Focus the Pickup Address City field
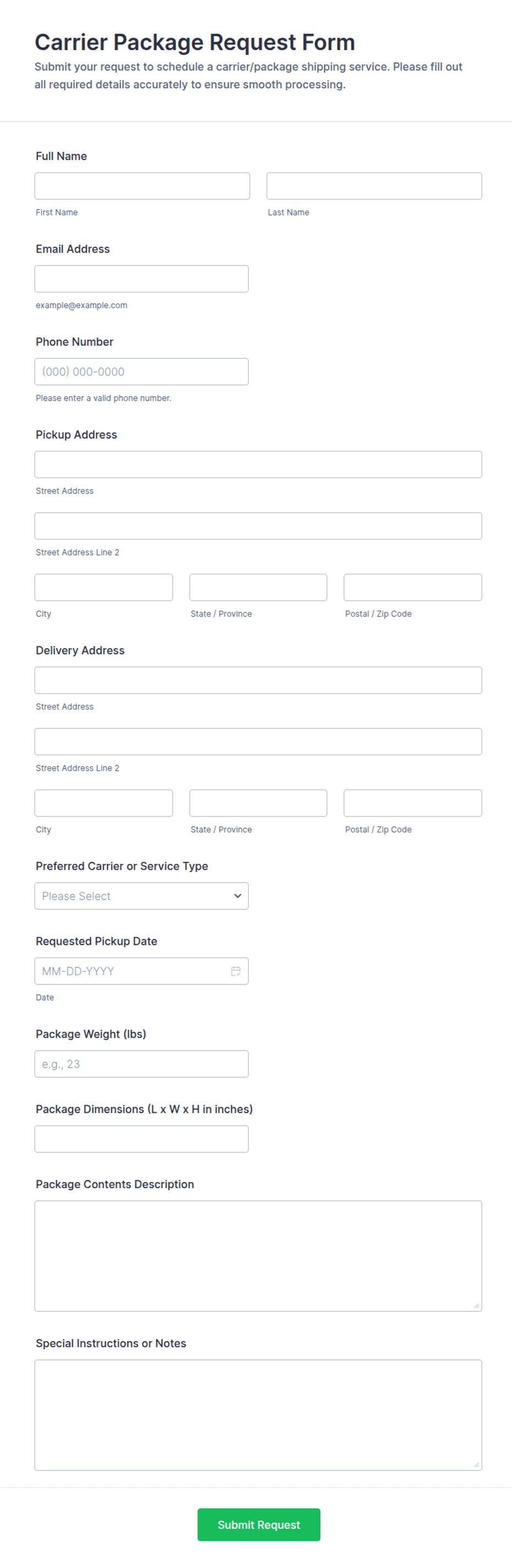512x1568 pixels. [x=104, y=587]
